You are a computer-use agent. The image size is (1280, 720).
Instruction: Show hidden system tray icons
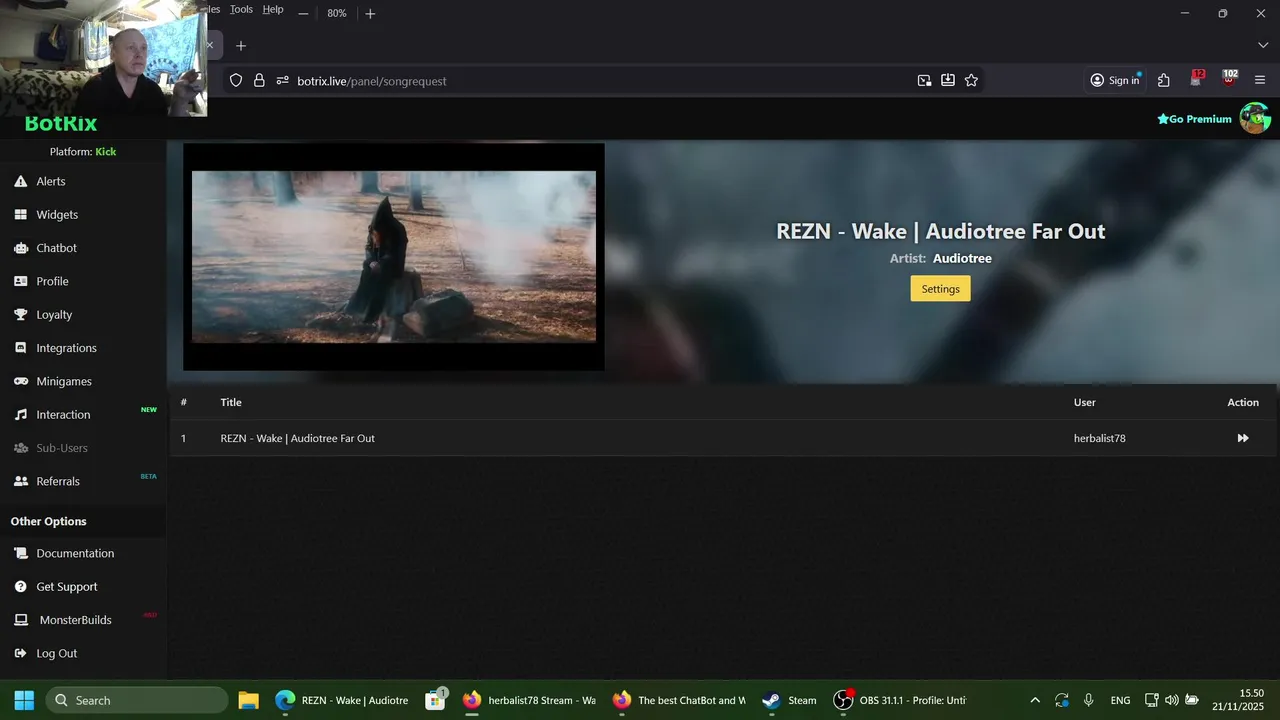(1035, 700)
